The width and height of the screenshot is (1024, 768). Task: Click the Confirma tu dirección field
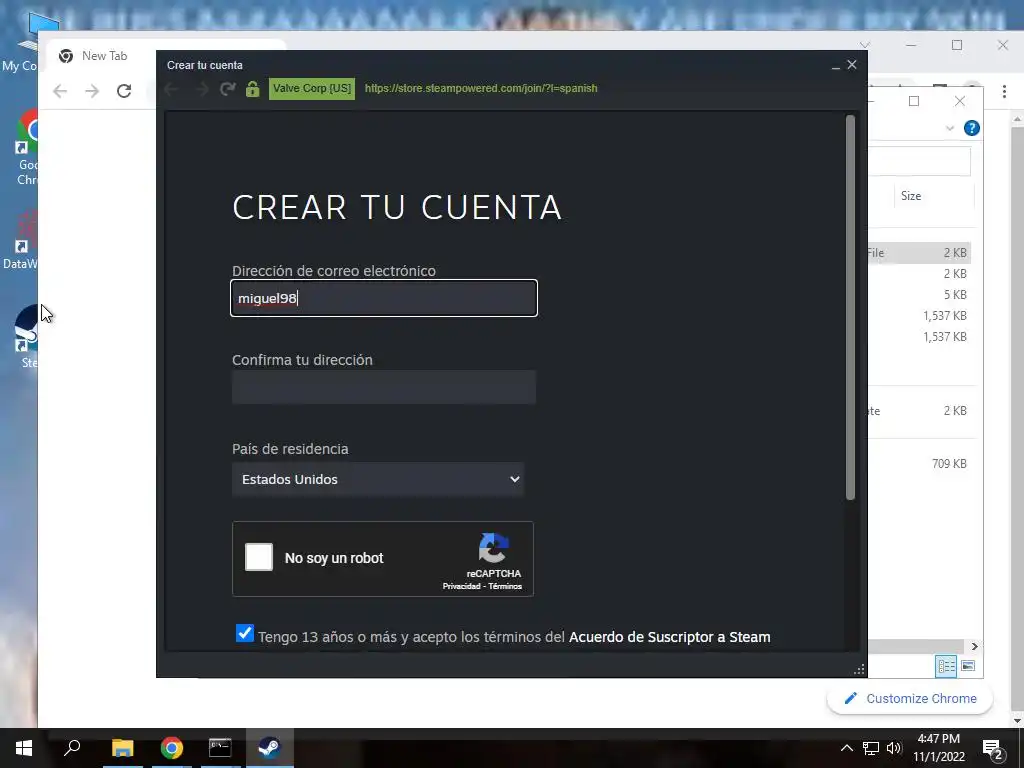tap(384, 387)
